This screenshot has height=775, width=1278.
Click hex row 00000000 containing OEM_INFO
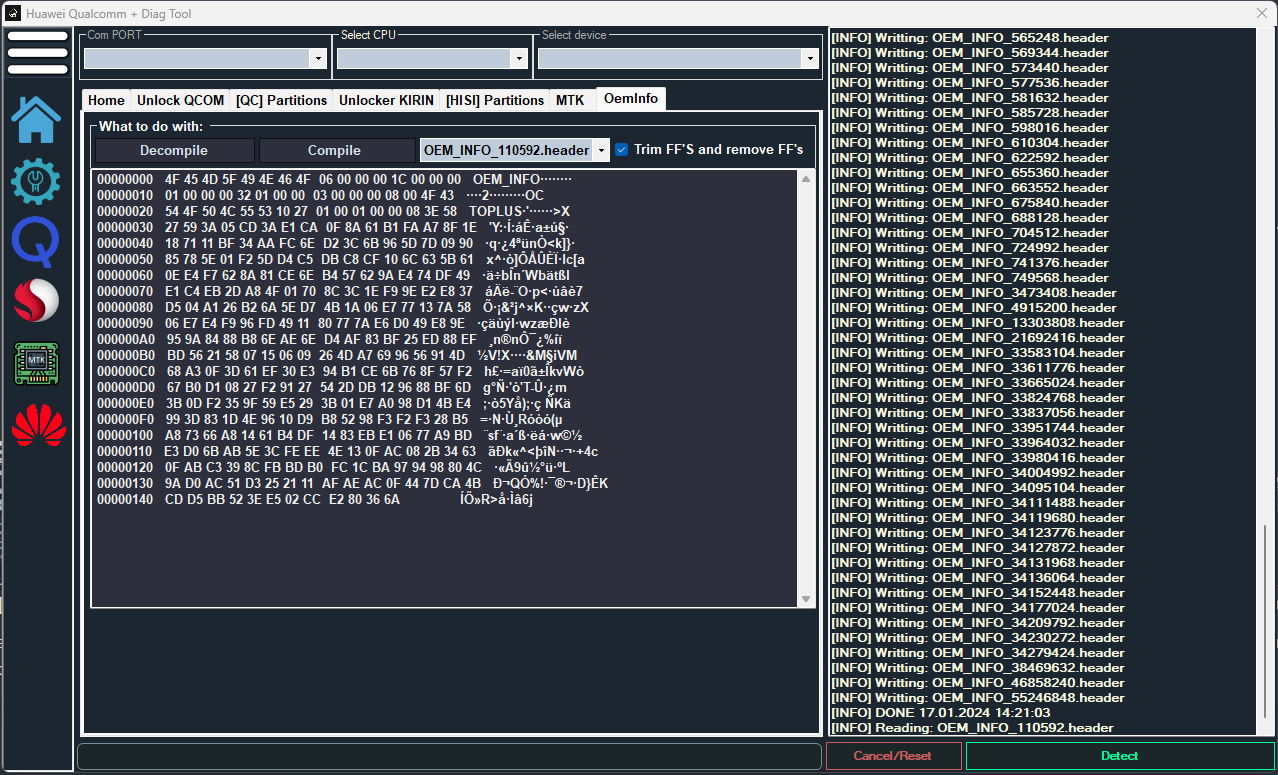pyautogui.click(x=335, y=179)
